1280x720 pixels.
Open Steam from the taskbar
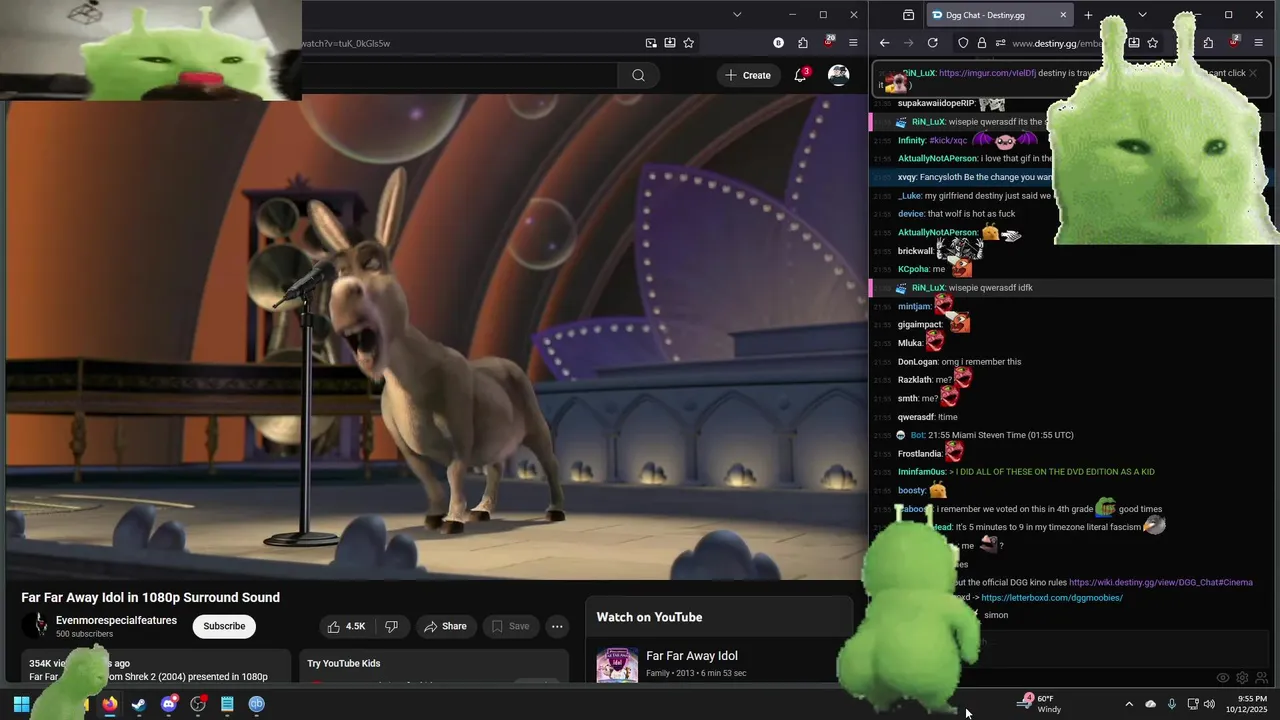[x=139, y=704]
